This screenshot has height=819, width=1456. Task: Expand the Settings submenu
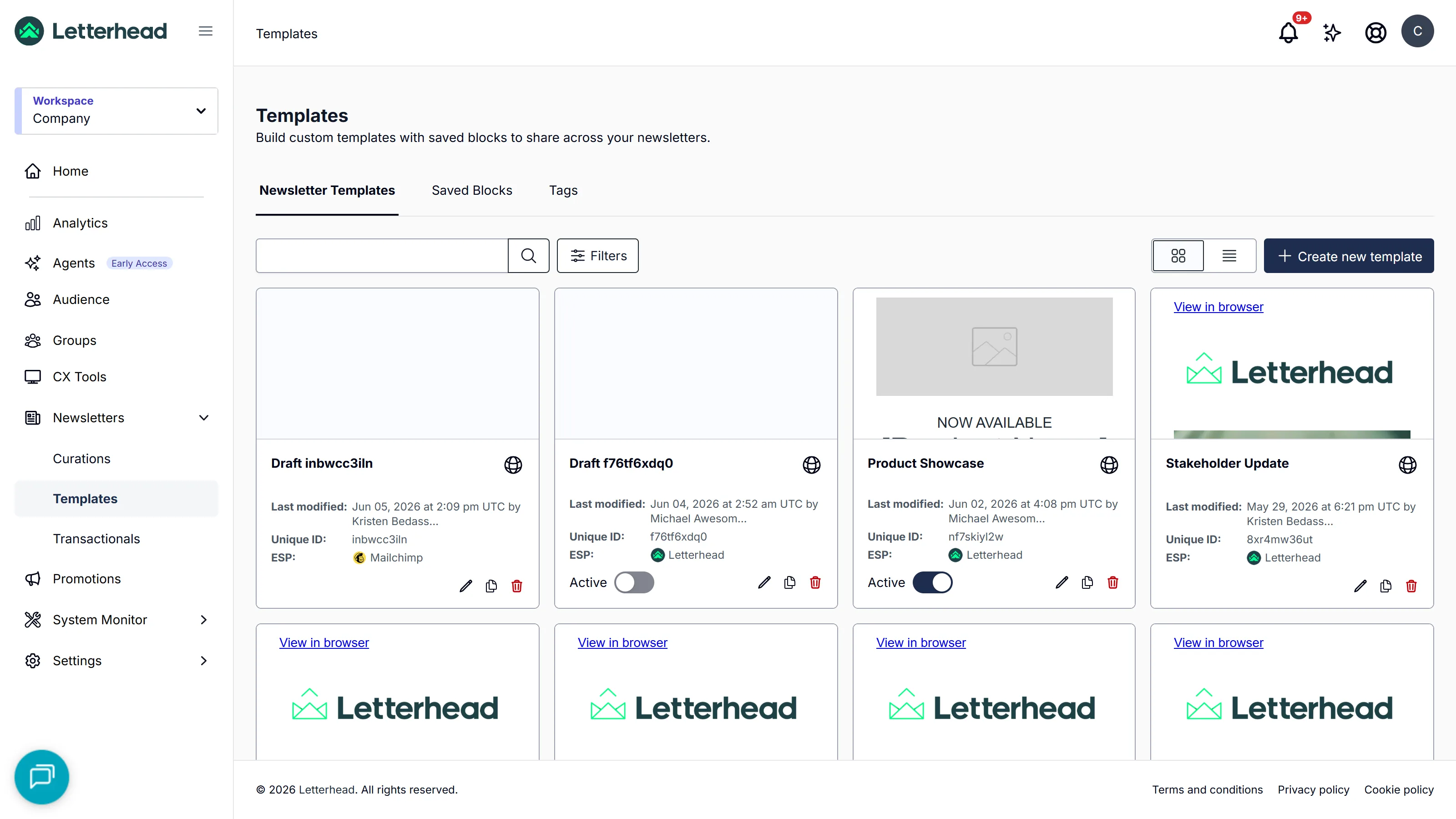(204, 661)
